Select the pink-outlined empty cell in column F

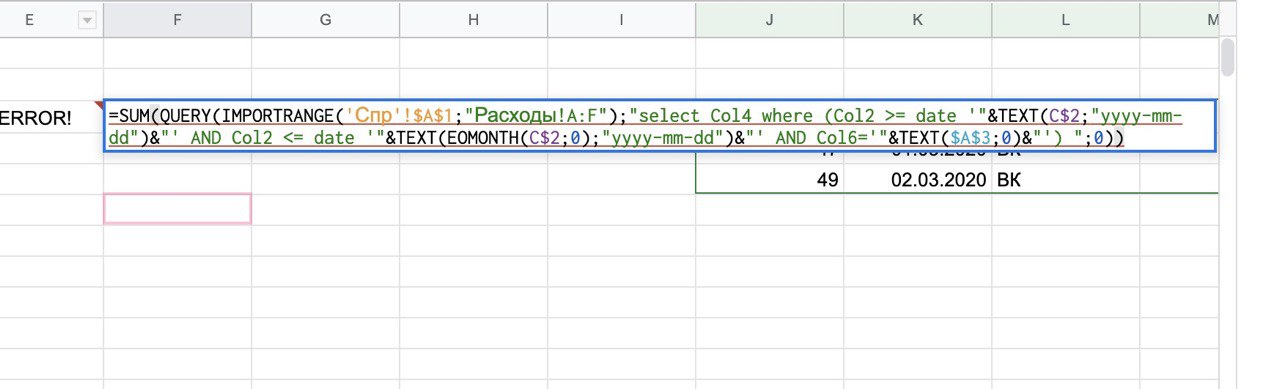(177, 208)
